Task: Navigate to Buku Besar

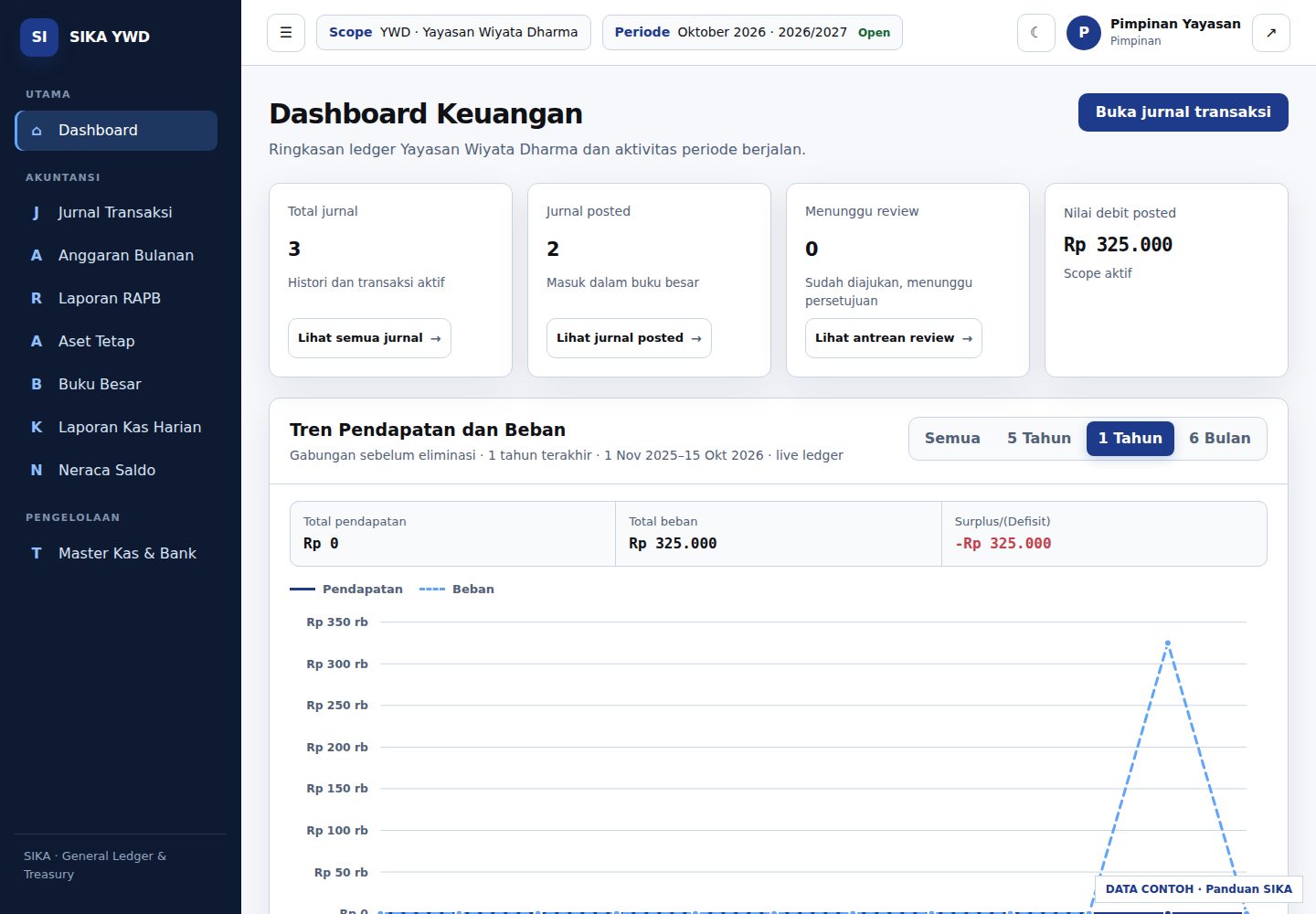Action: (x=116, y=385)
